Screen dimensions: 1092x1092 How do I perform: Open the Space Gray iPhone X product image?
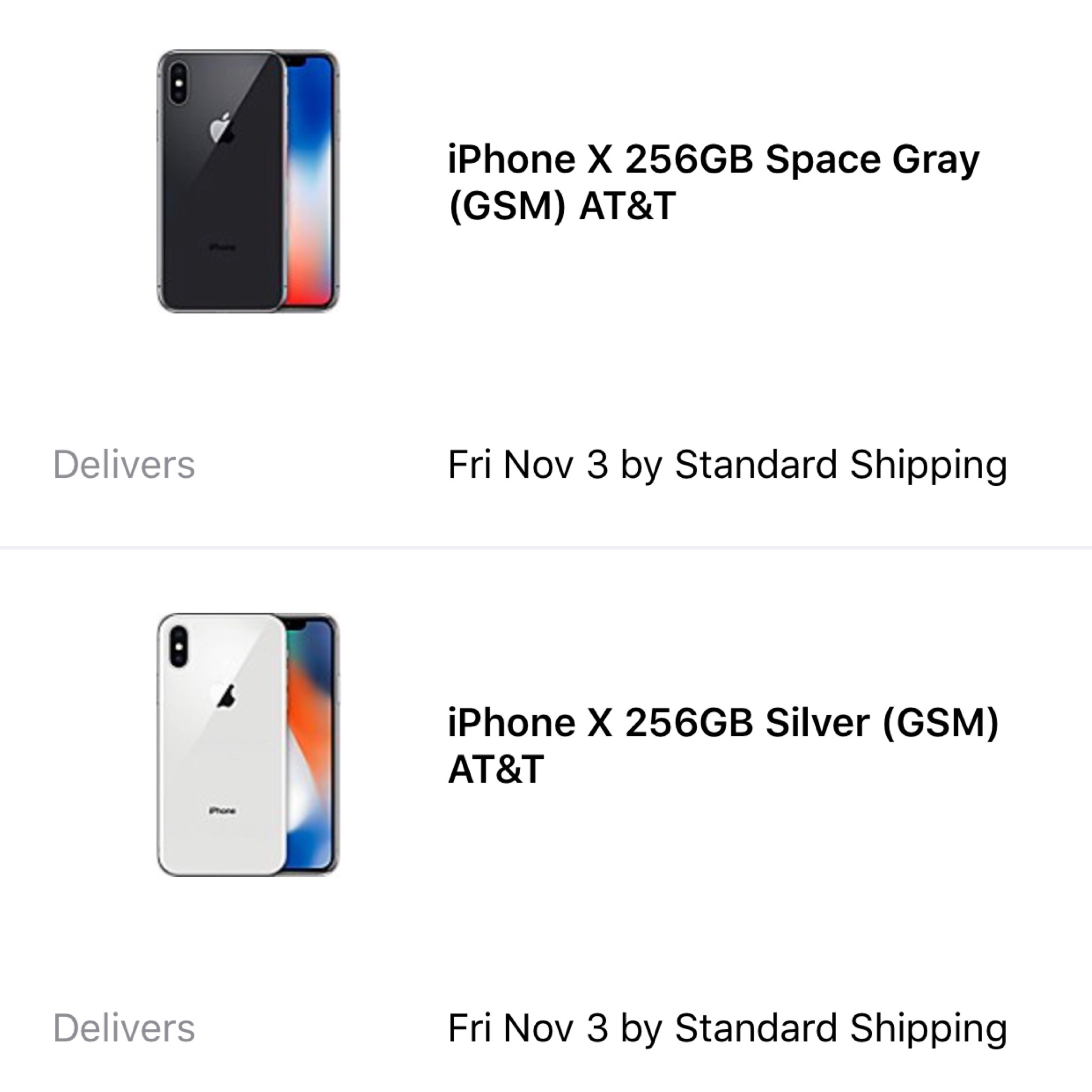[x=248, y=181]
